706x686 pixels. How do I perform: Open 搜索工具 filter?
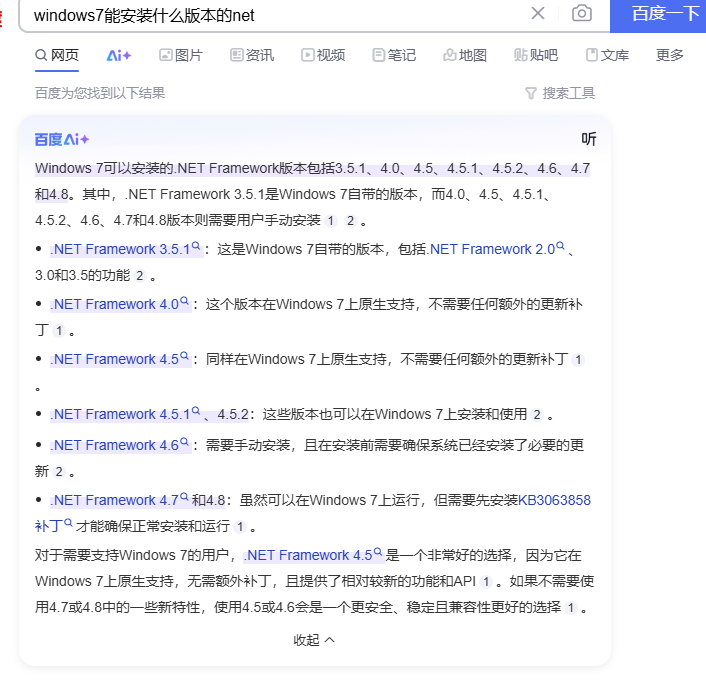[560, 93]
